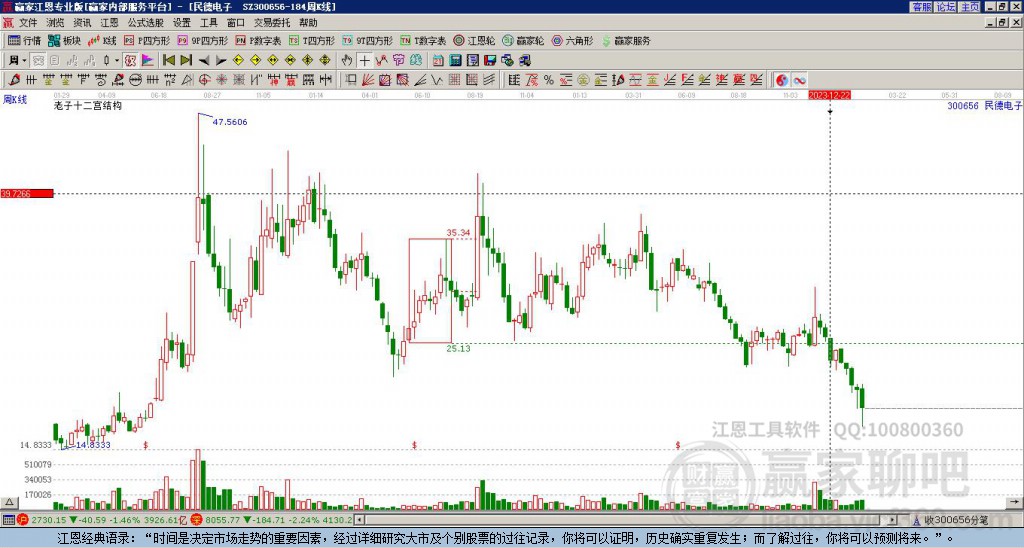
Task: Open the P数字表 number table
Action: (259, 40)
